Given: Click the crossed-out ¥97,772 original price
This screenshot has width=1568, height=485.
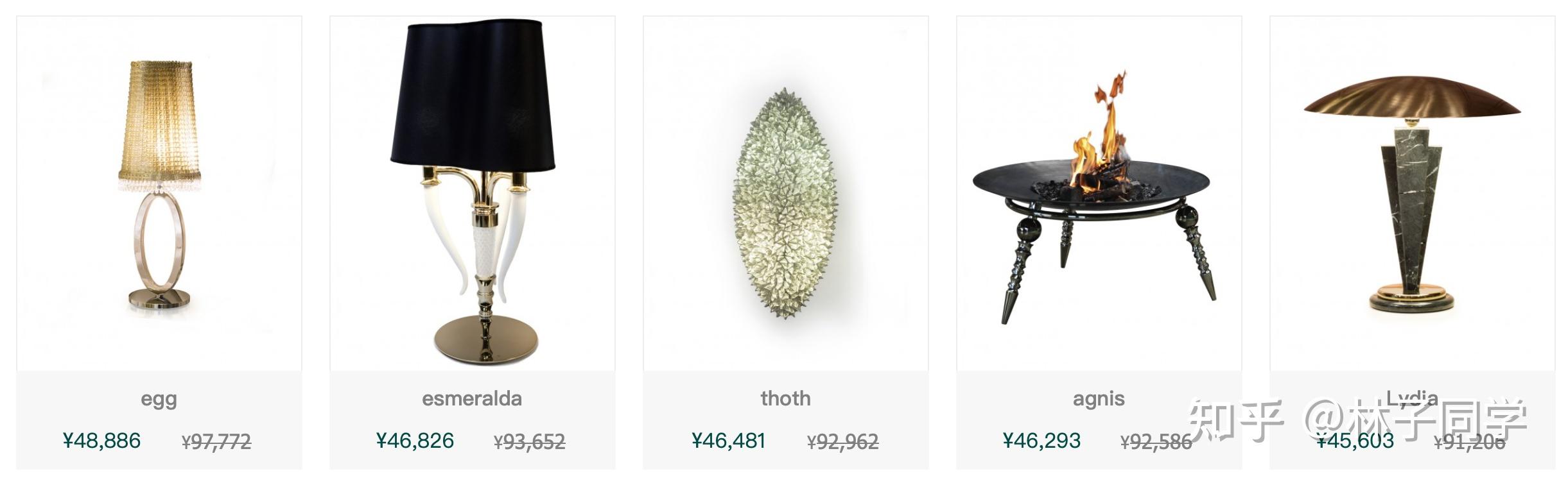Looking at the screenshot, I should [216, 442].
